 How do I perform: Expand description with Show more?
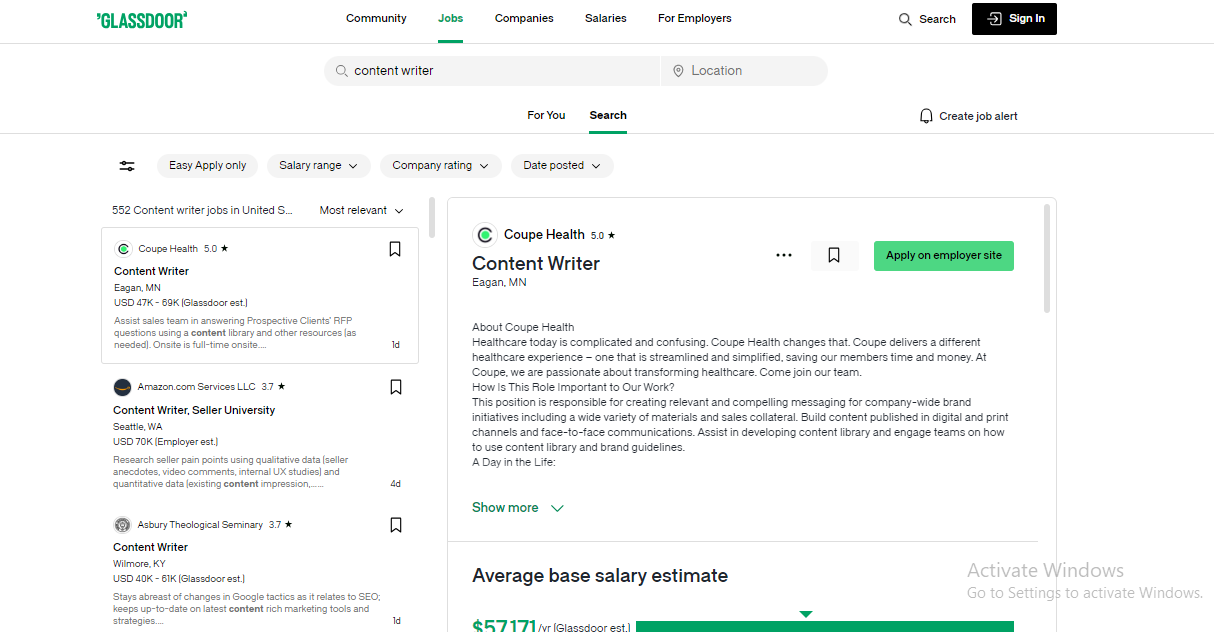[518, 508]
